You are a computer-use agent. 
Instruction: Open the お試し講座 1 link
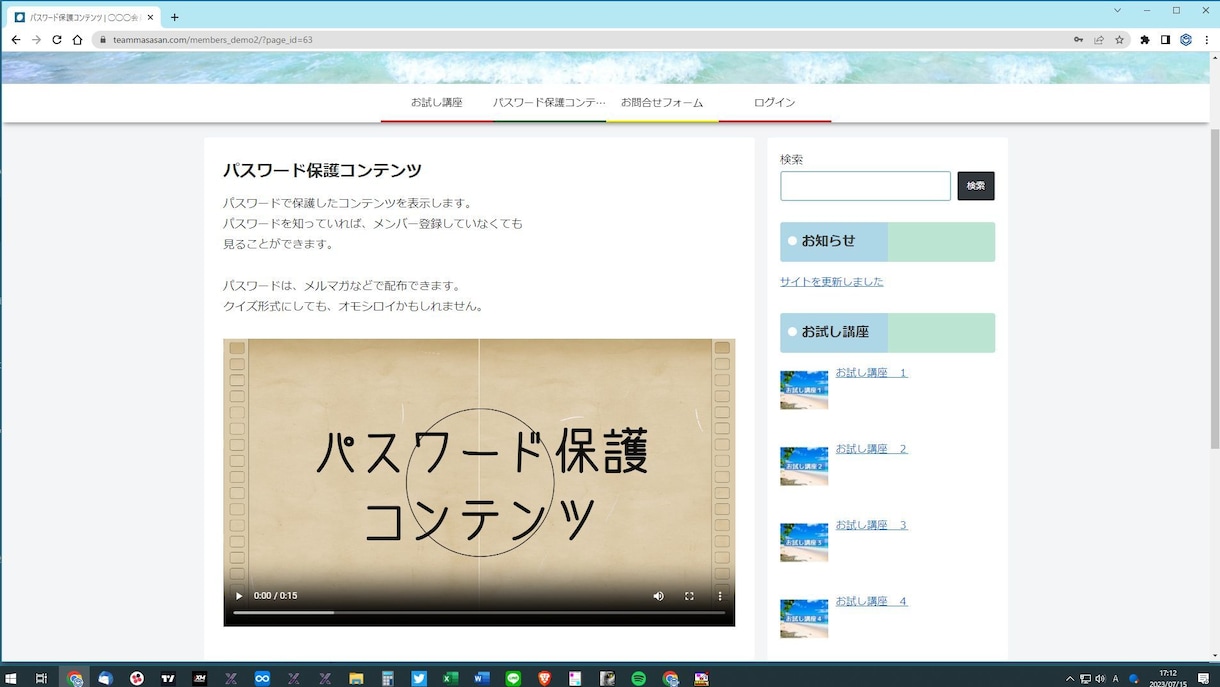[872, 373]
